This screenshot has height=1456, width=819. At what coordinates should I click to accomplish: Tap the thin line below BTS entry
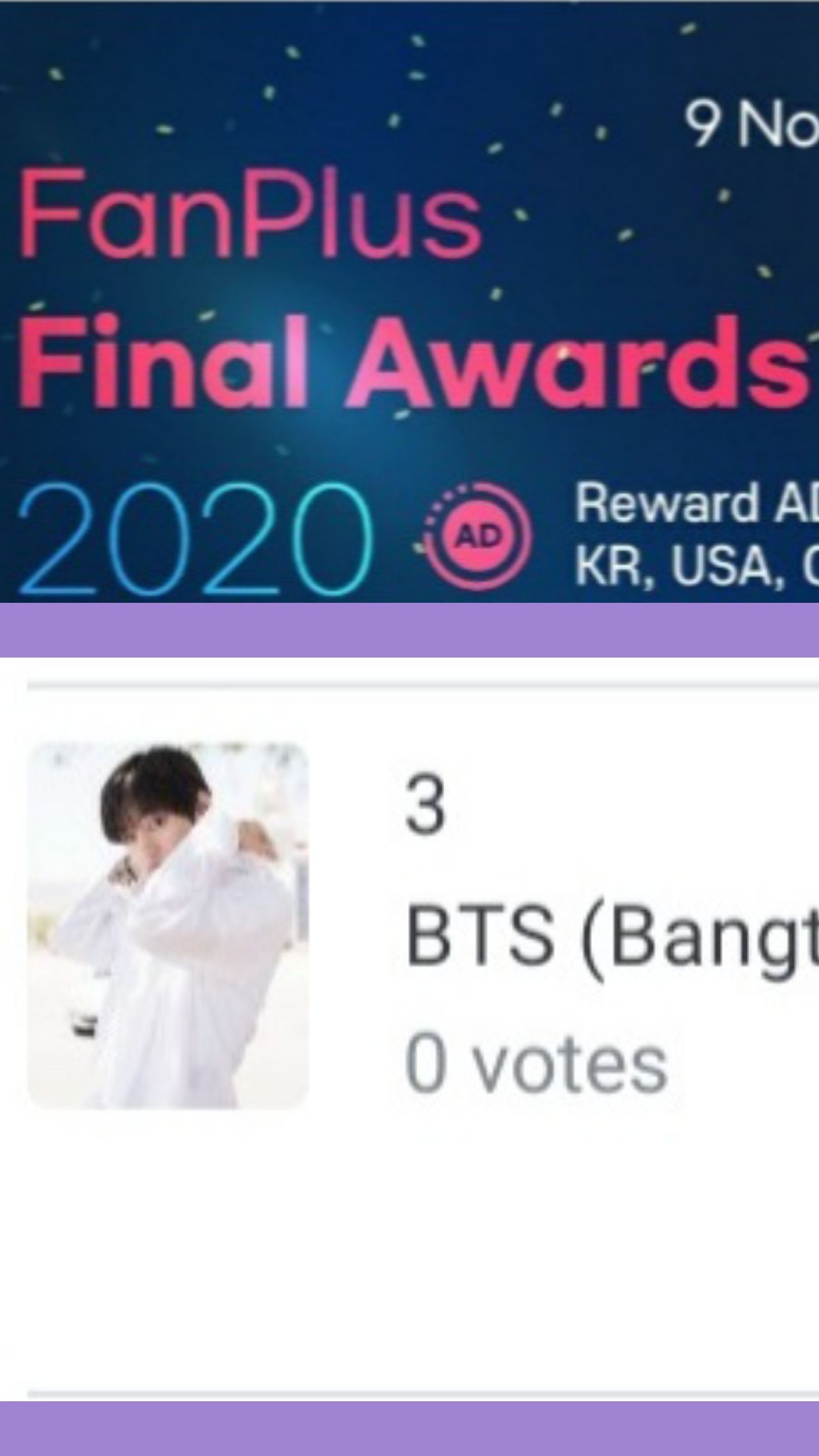coord(423,1395)
